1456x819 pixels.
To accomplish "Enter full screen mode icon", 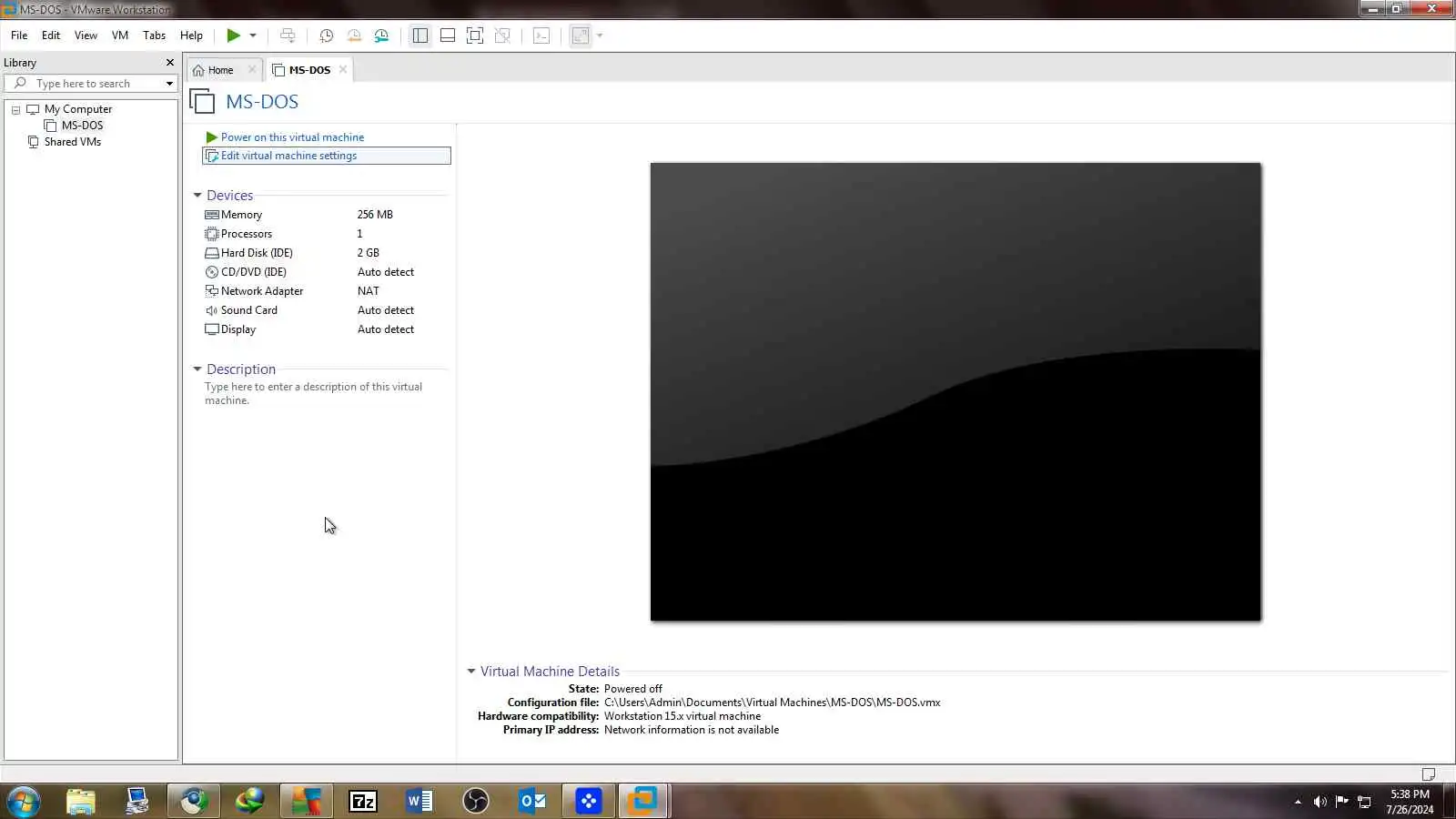I will 475,35.
